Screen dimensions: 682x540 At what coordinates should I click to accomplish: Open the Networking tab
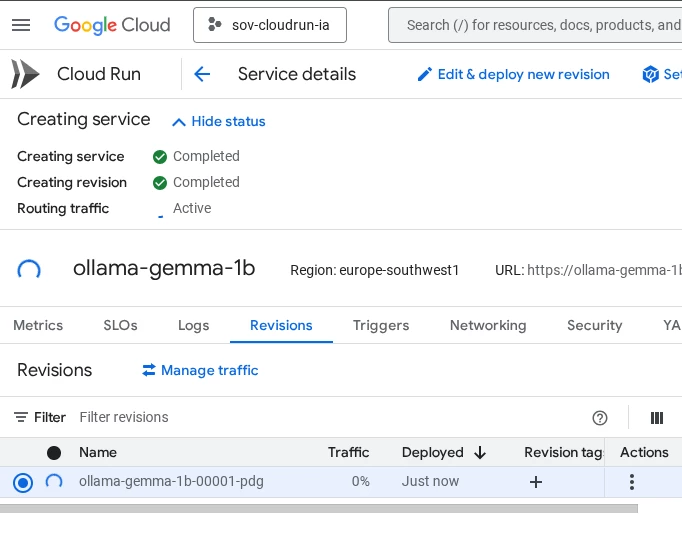click(x=488, y=325)
